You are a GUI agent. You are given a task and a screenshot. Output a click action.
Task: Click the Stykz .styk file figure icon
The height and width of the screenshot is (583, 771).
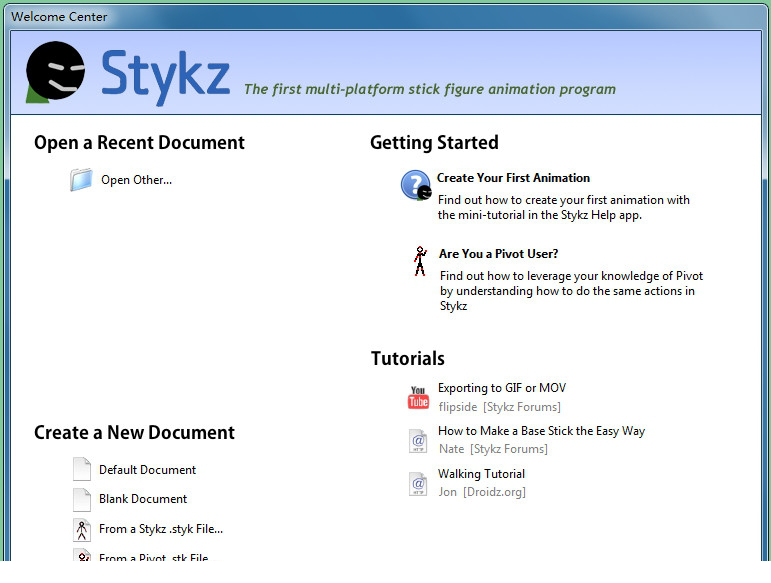tap(82, 530)
